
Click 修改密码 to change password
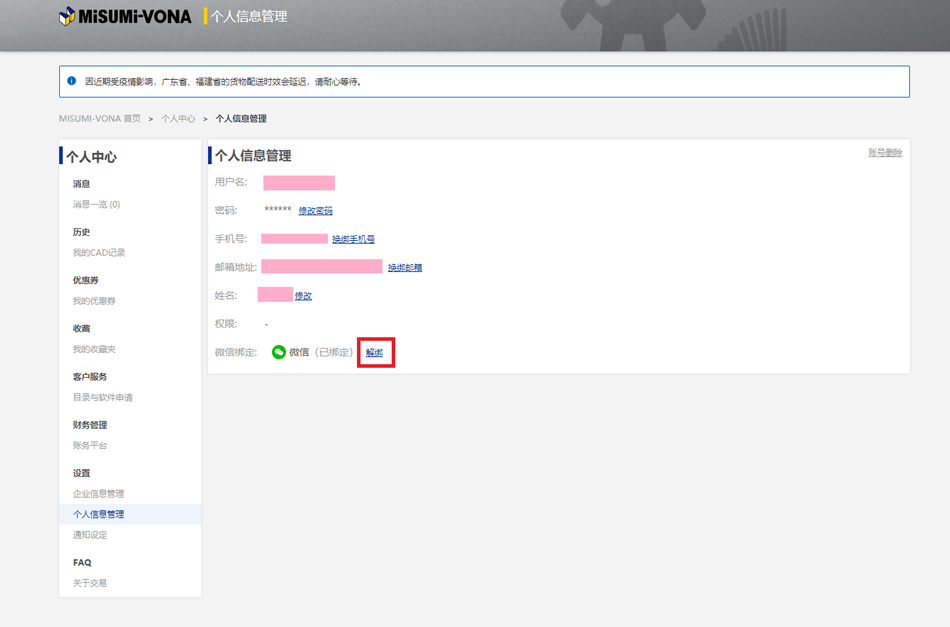(315, 211)
